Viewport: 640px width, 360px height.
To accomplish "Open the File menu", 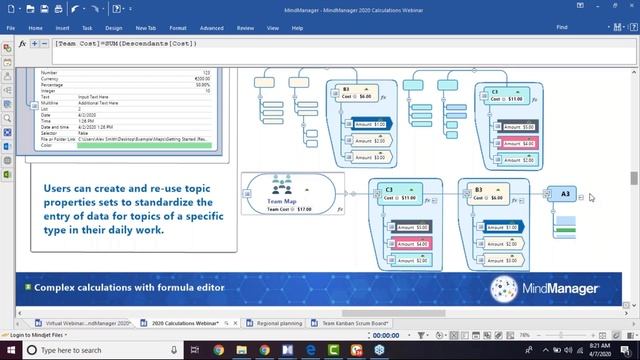I will (x=11, y=28).
